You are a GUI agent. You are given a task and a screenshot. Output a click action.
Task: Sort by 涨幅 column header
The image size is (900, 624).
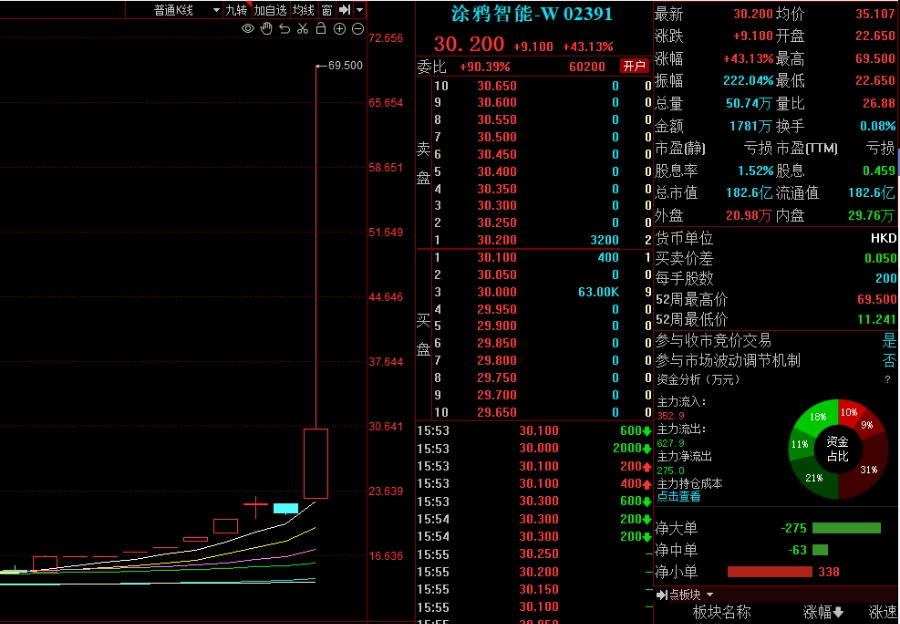tap(824, 612)
